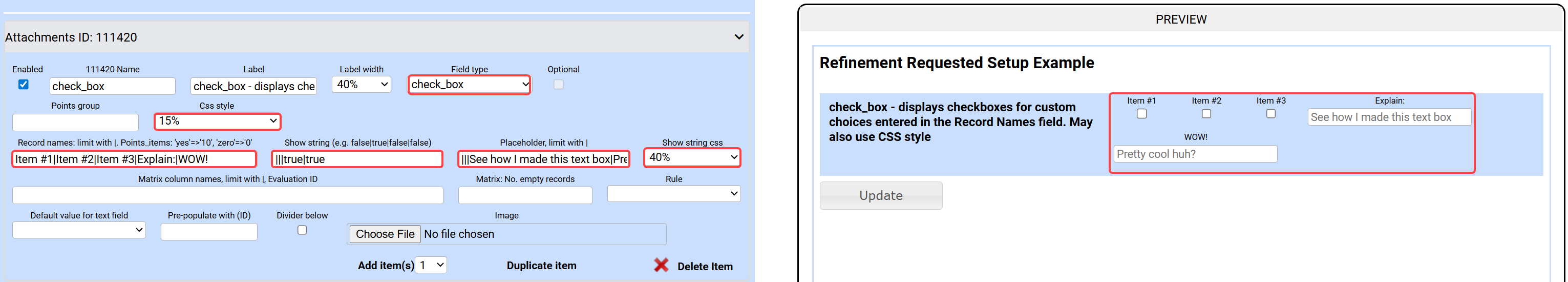
Task: Collapse the Attachments ID 111420 section
Action: pyautogui.click(x=739, y=37)
